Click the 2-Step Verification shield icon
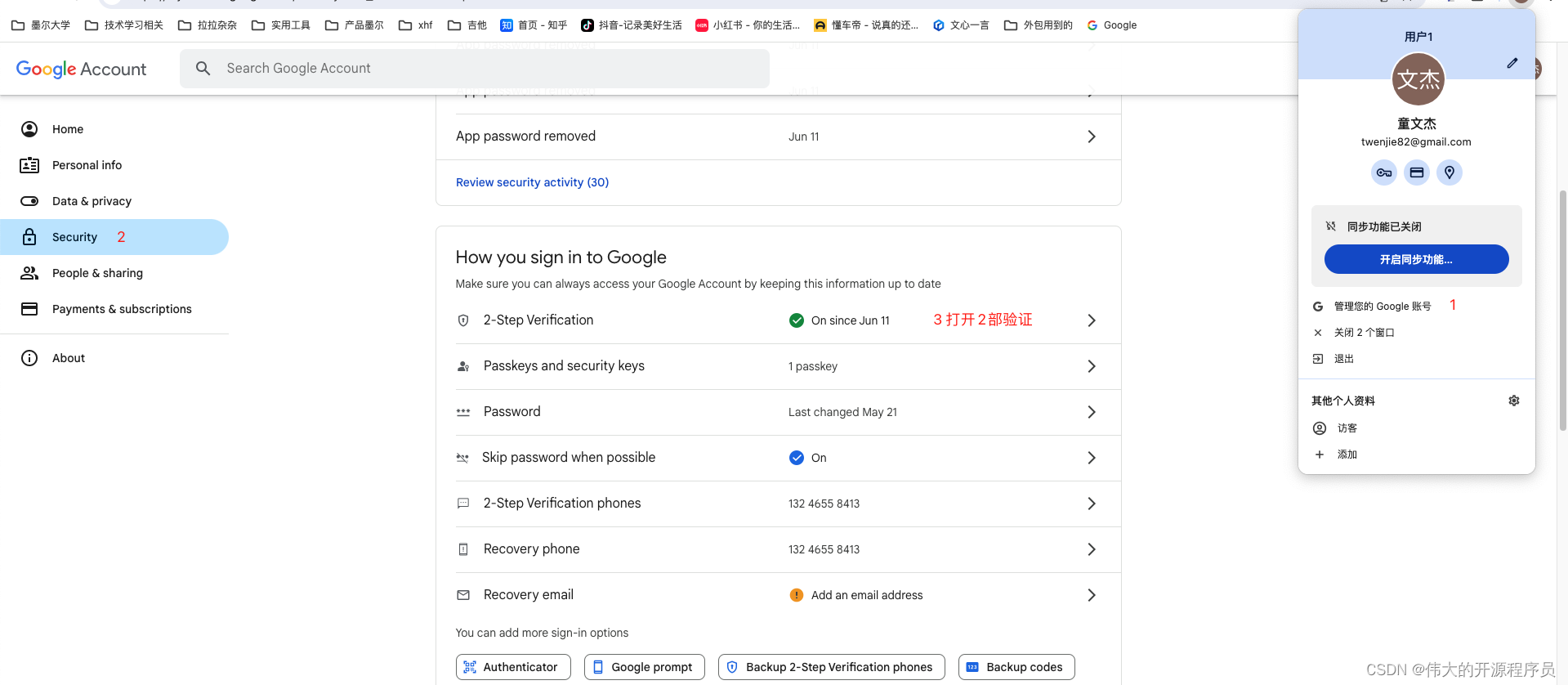Screen dimensions: 1568x685 pos(463,320)
